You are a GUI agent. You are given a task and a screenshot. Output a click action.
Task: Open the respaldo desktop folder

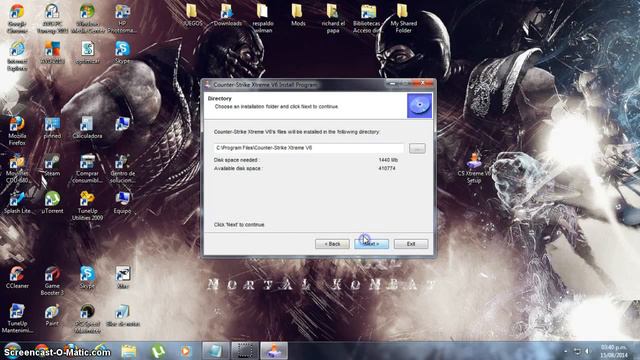pyautogui.click(x=263, y=18)
